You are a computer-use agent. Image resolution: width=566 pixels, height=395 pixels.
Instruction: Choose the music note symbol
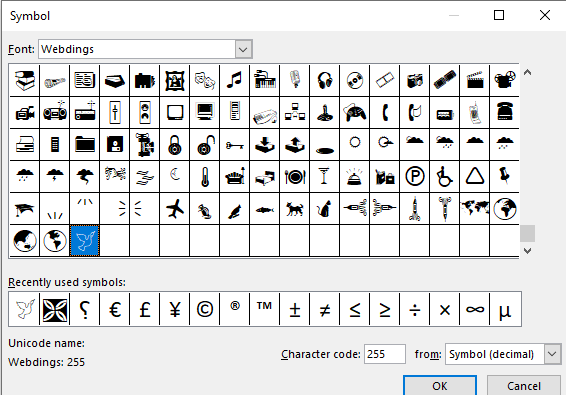click(x=235, y=80)
